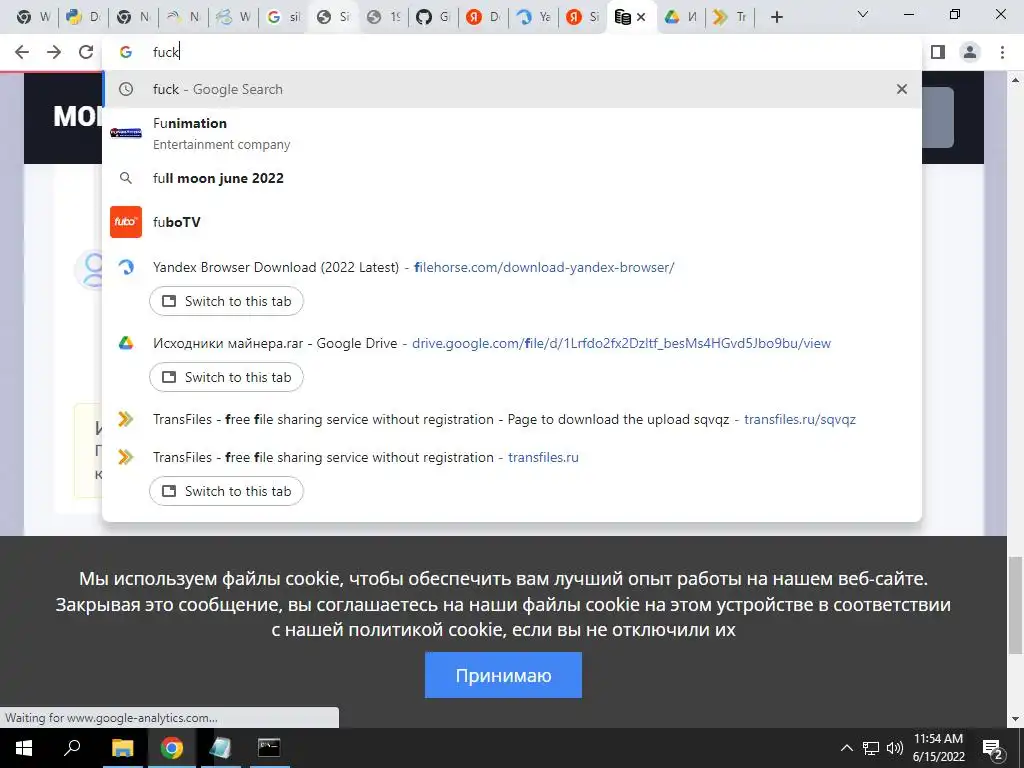Select the fuboTV suggestion
Screen dimensions: 1024x768
512,222
